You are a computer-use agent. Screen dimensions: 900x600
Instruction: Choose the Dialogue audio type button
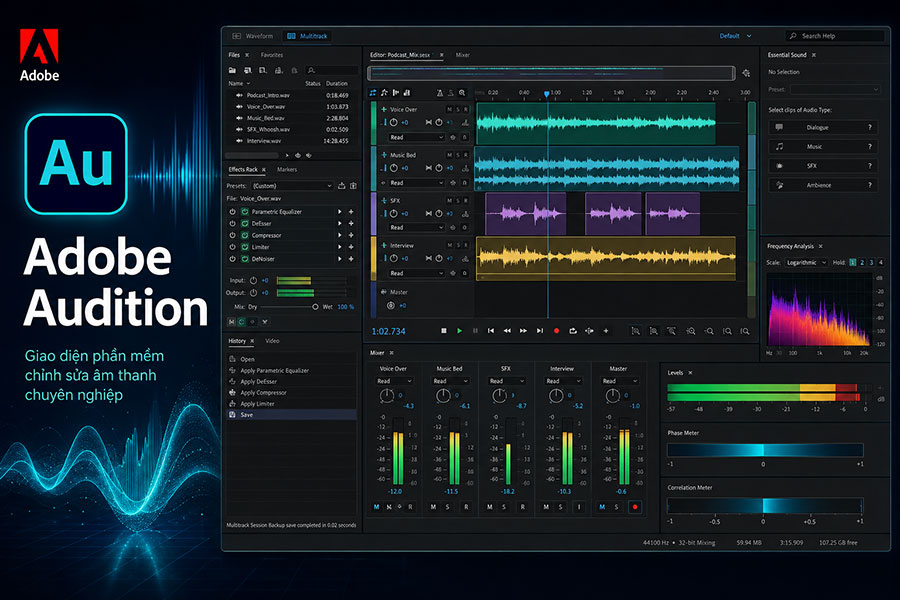823,127
